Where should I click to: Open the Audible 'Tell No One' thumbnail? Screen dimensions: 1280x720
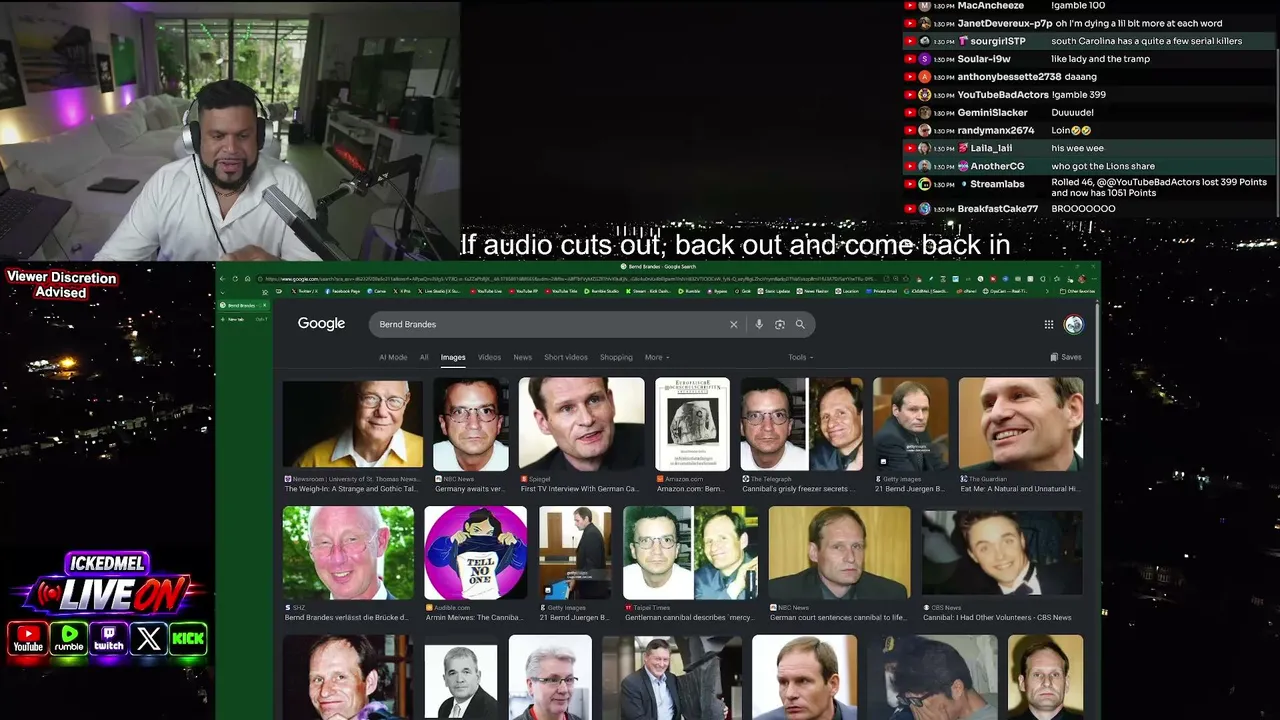475,553
